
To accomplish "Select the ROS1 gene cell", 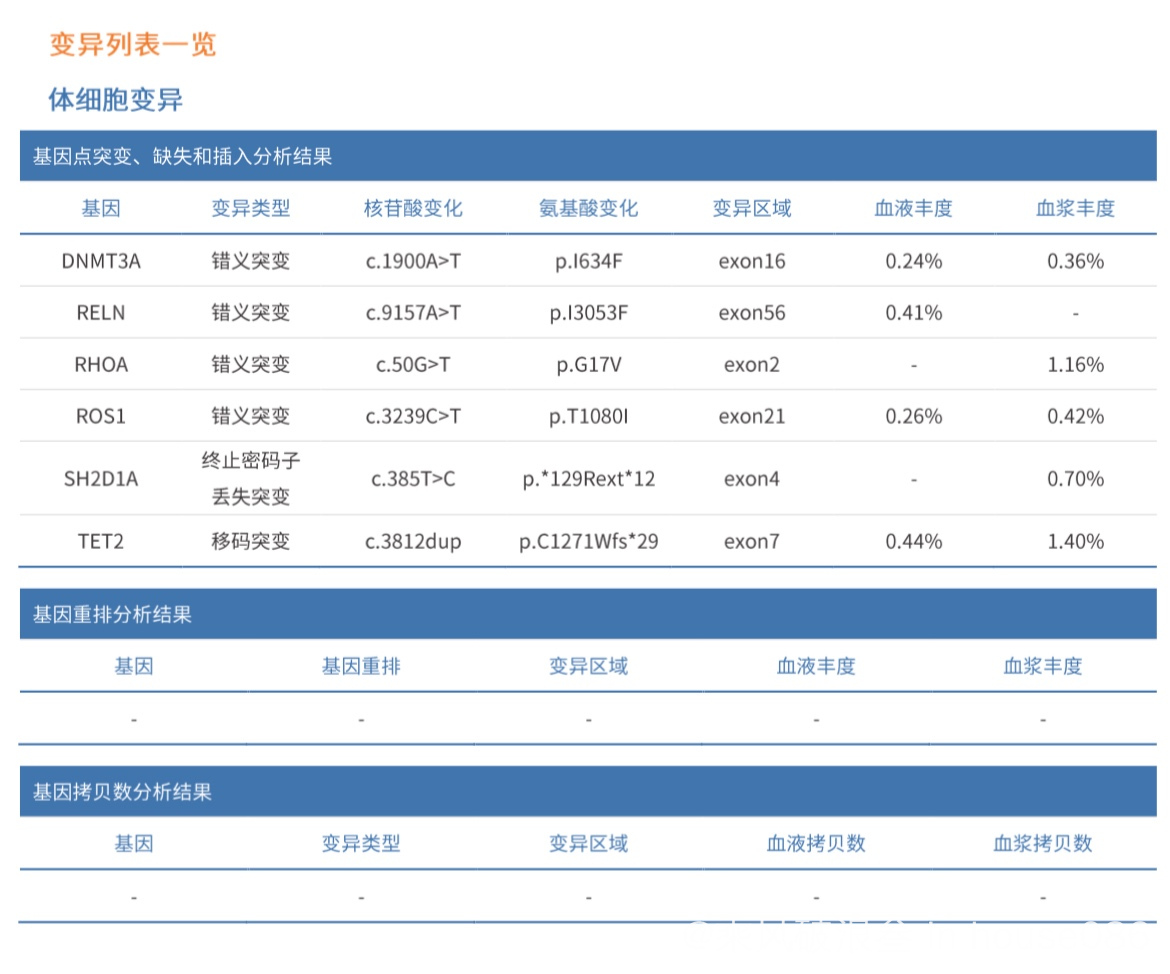I will [x=101, y=416].
